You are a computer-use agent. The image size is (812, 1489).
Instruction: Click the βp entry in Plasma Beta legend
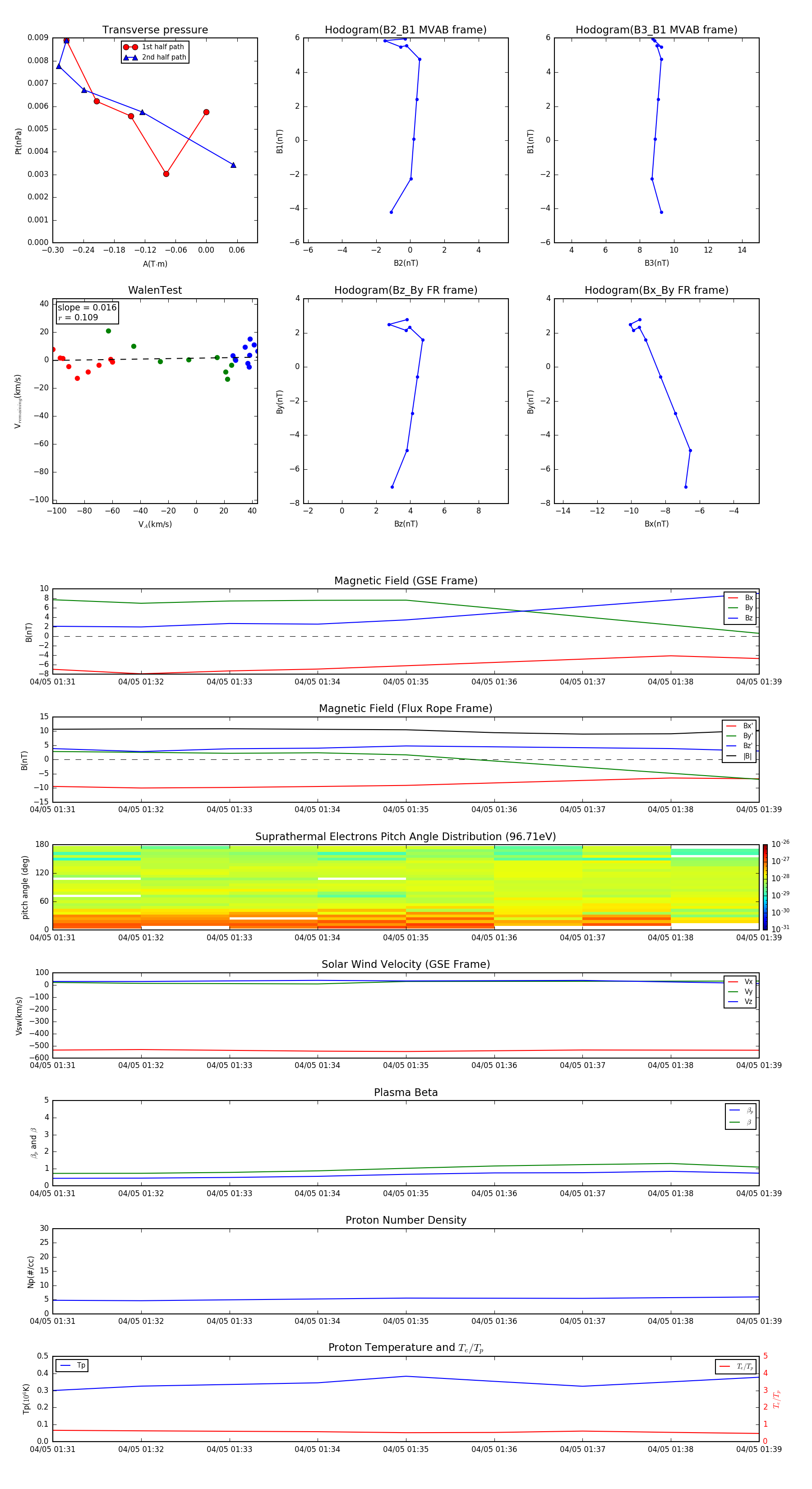coord(742,1110)
